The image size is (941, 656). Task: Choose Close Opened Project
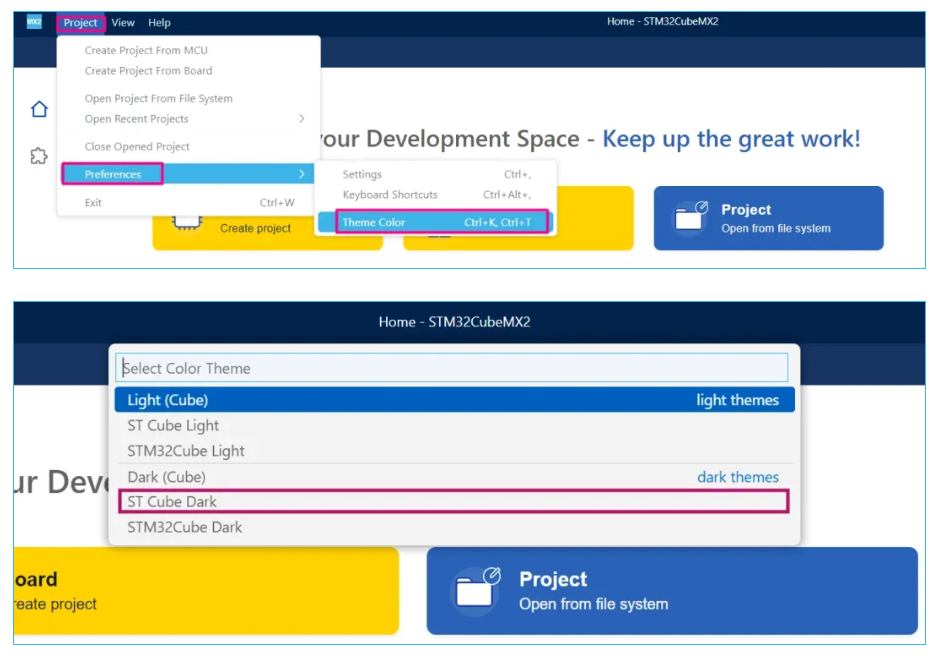137,146
